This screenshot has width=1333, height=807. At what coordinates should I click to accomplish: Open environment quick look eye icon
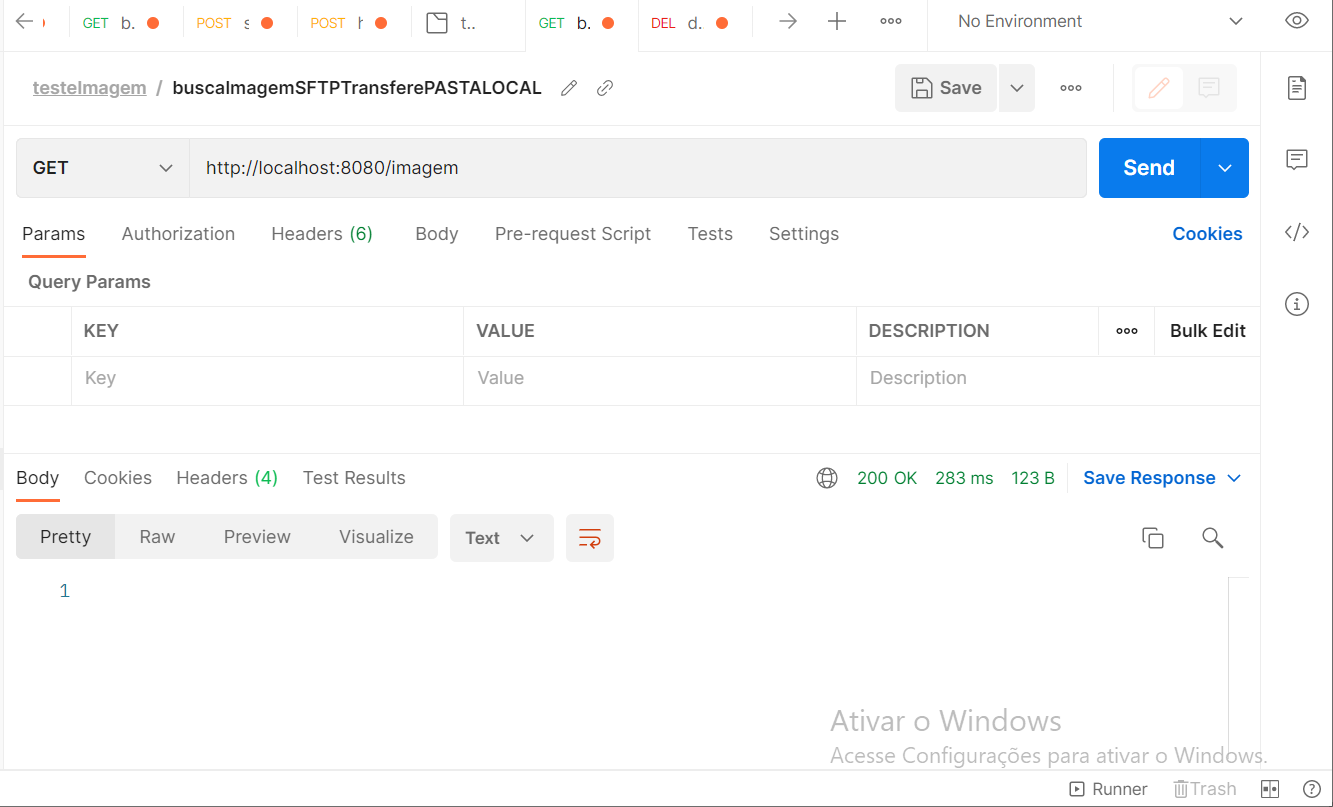[1297, 21]
